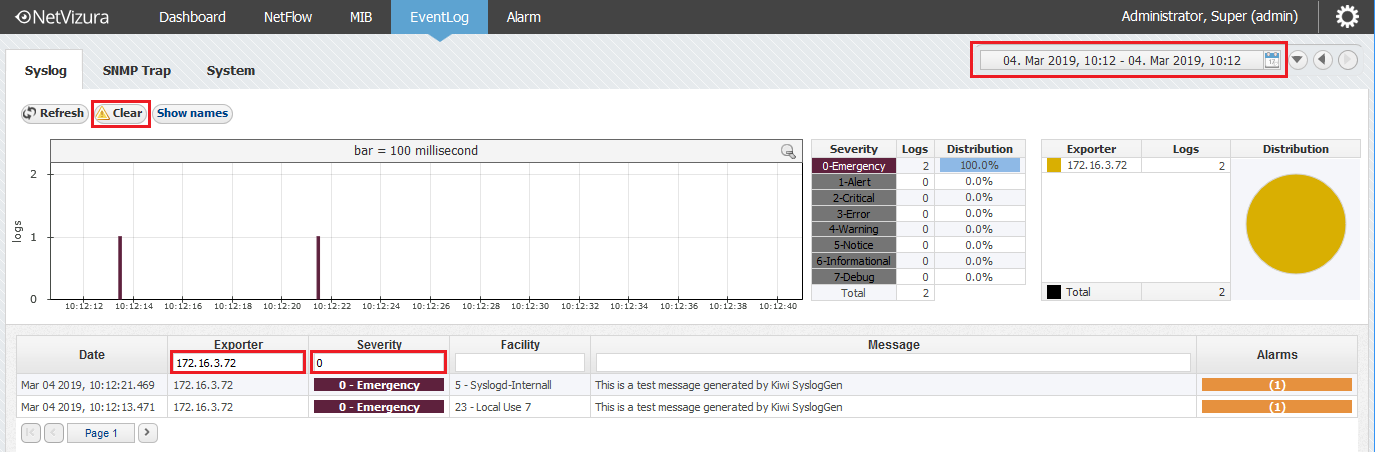Open the time window dropdown arrow
The width and height of the screenshot is (1375, 452).
point(1298,60)
